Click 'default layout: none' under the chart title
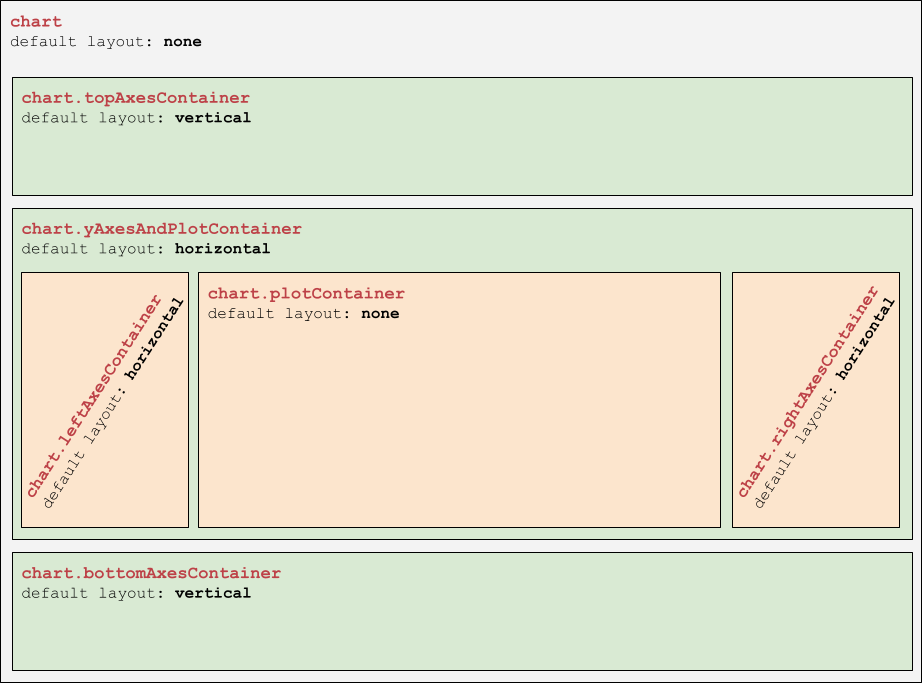The height and width of the screenshot is (683, 922). coord(106,42)
